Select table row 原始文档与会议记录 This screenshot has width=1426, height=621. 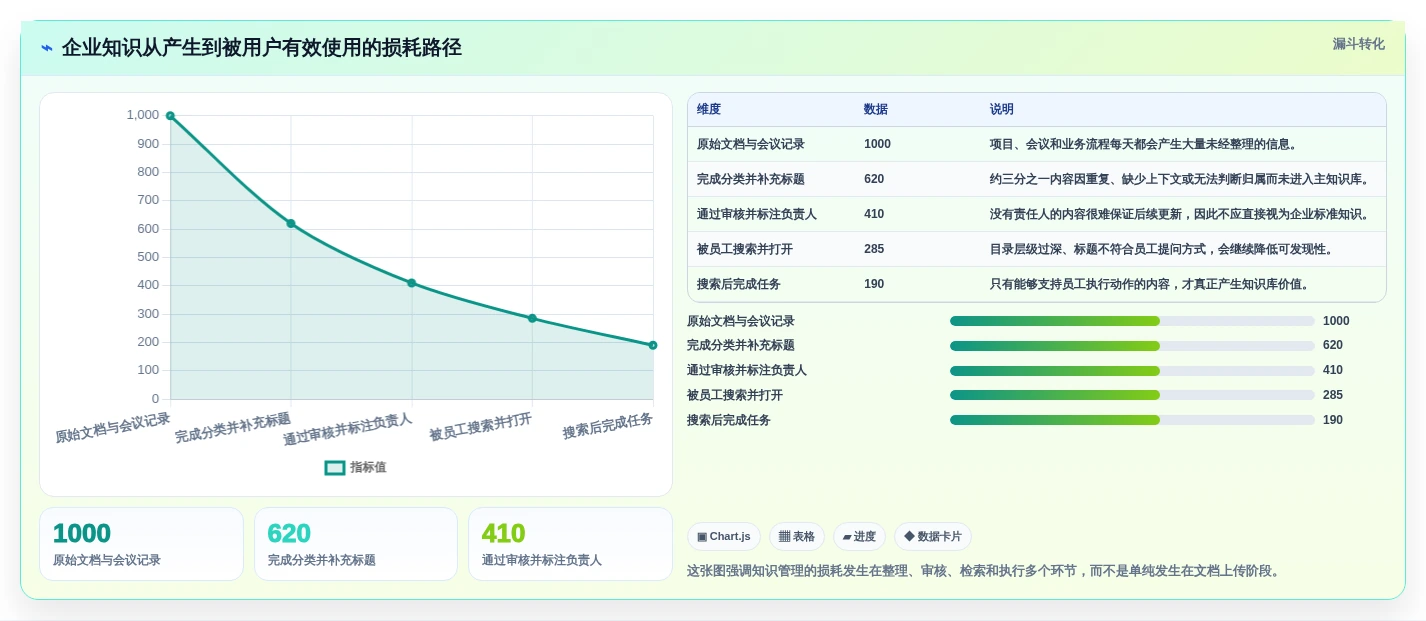[1037, 144]
